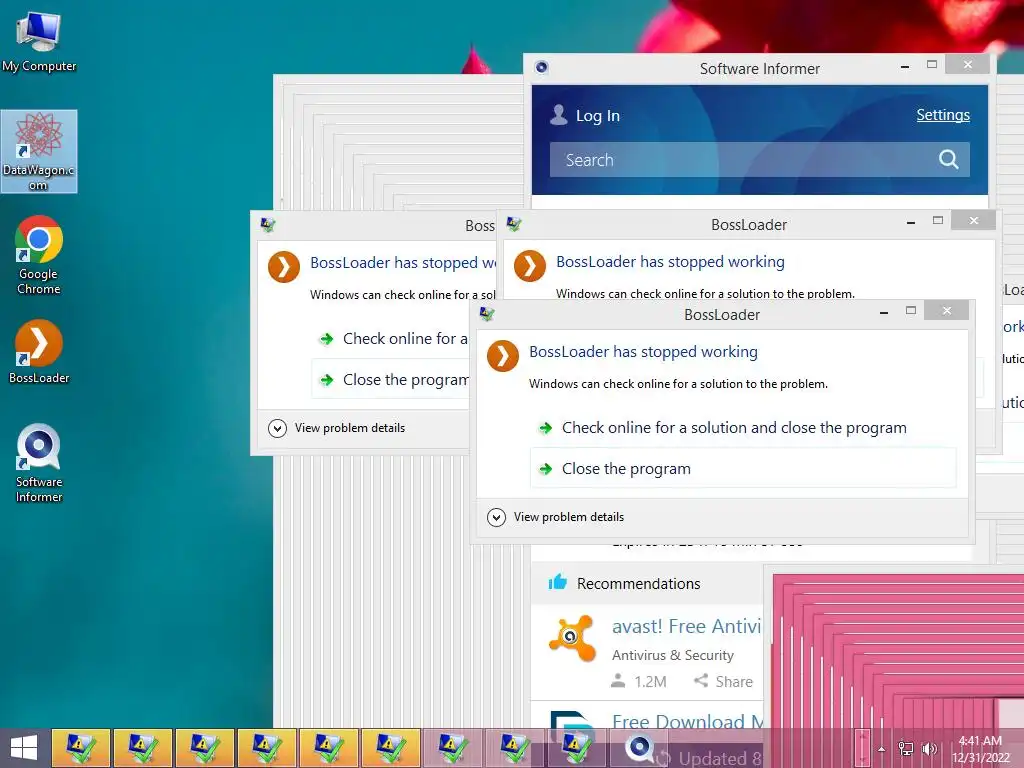This screenshot has width=1024, height=768.
Task: Click the middle BossLoader dialog's title bar icon
Action: point(514,225)
